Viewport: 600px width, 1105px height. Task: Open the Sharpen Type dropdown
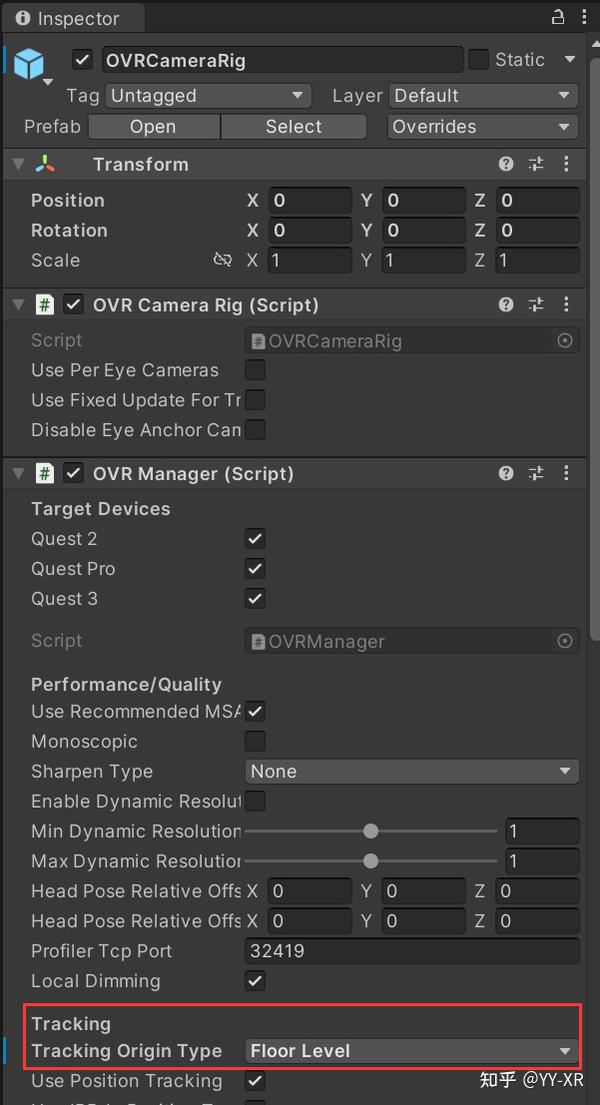tap(410, 771)
